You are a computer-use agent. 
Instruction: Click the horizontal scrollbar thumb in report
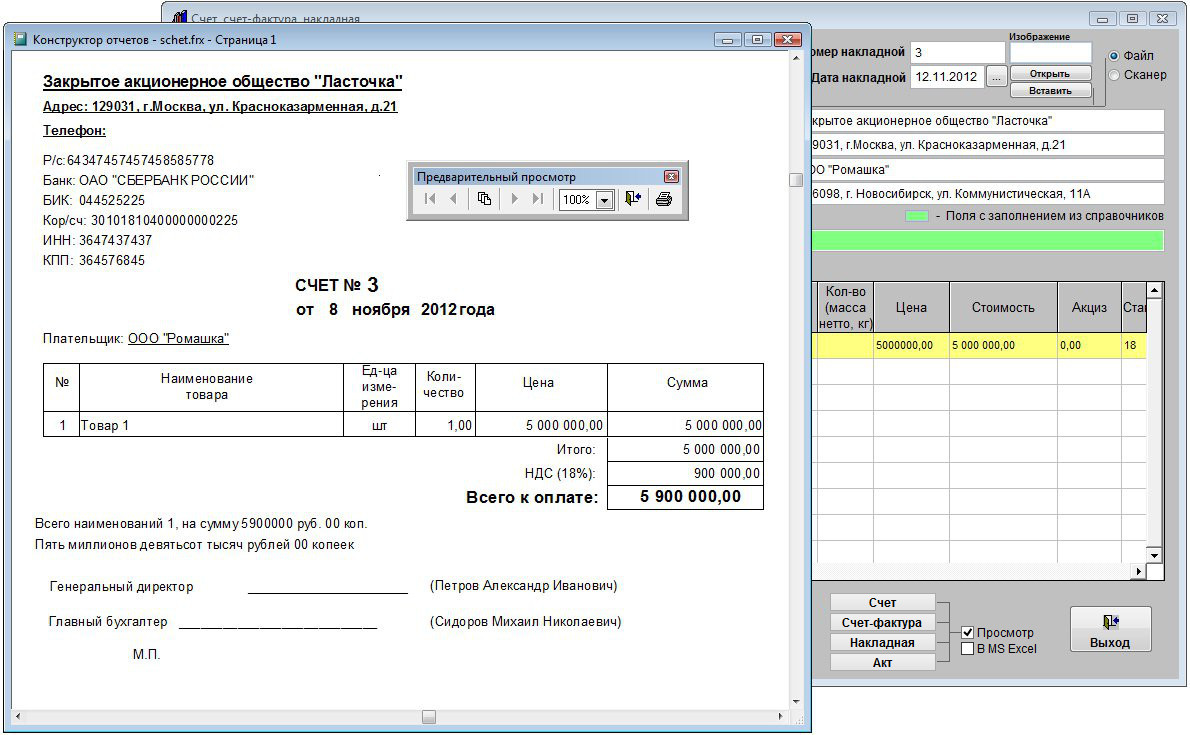point(428,716)
